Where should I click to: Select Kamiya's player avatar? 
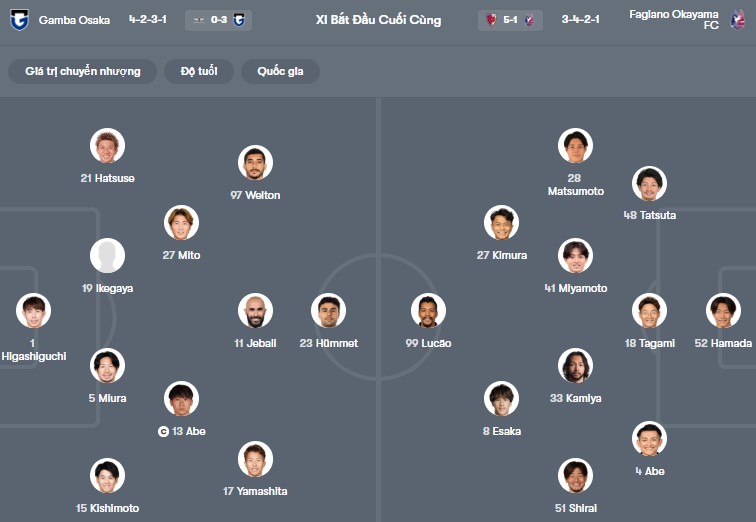pyautogui.click(x=575, y=366)
